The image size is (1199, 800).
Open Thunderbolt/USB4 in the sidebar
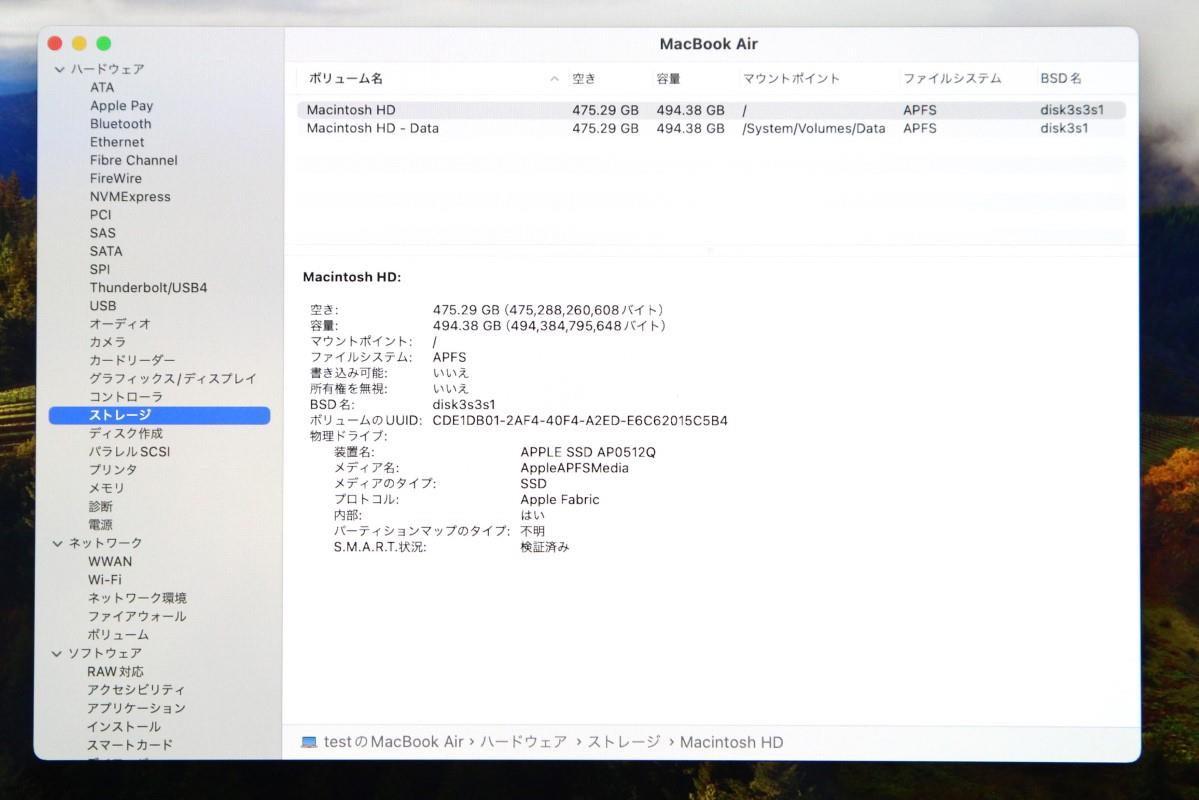tap(148, 288)
